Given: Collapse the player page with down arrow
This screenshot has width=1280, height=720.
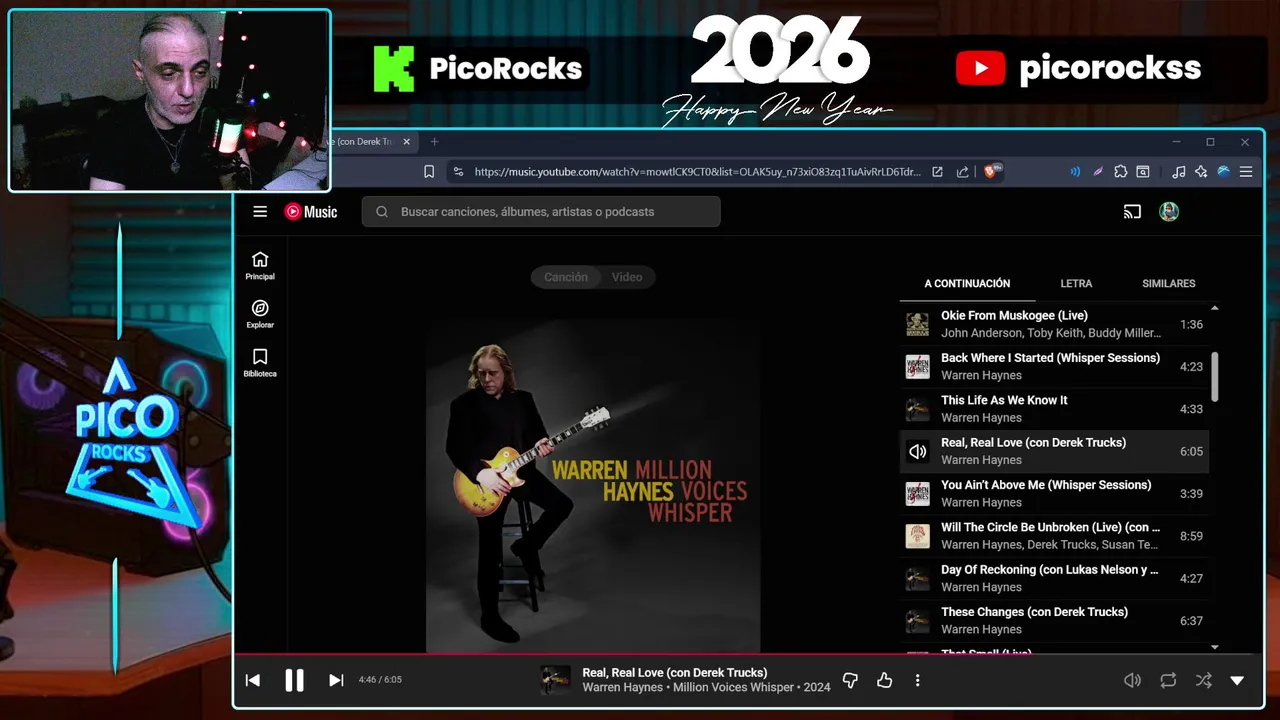Looking at the screenshot, I should 1237,680.
